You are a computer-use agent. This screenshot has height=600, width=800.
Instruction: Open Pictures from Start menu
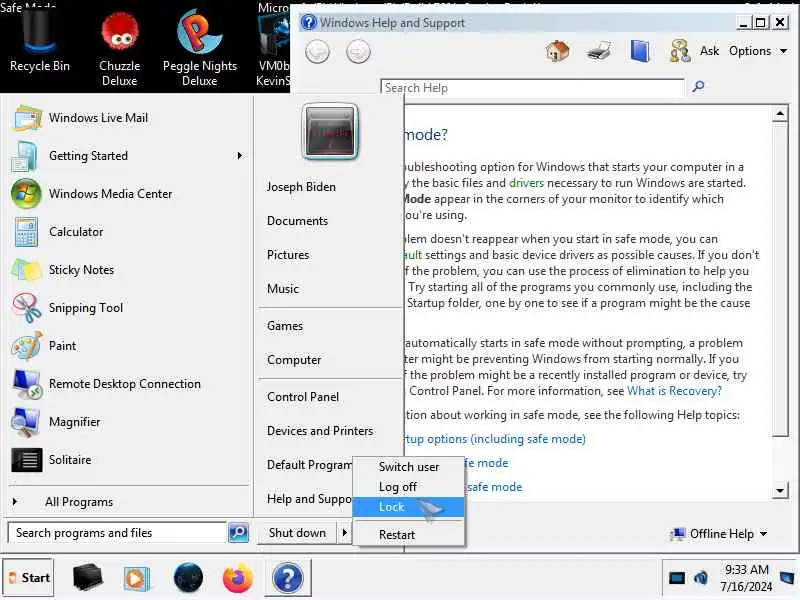pyautogui.click(x=288, y=255)
